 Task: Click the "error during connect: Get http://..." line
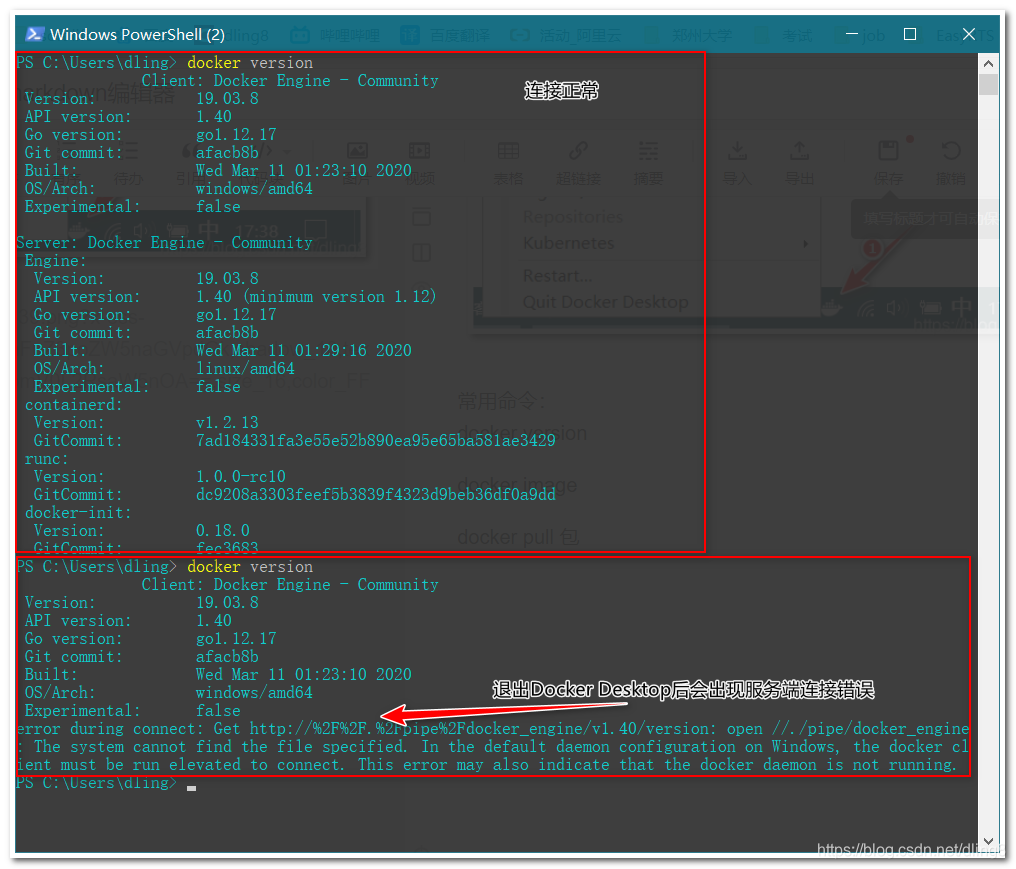tap(492, 729)
